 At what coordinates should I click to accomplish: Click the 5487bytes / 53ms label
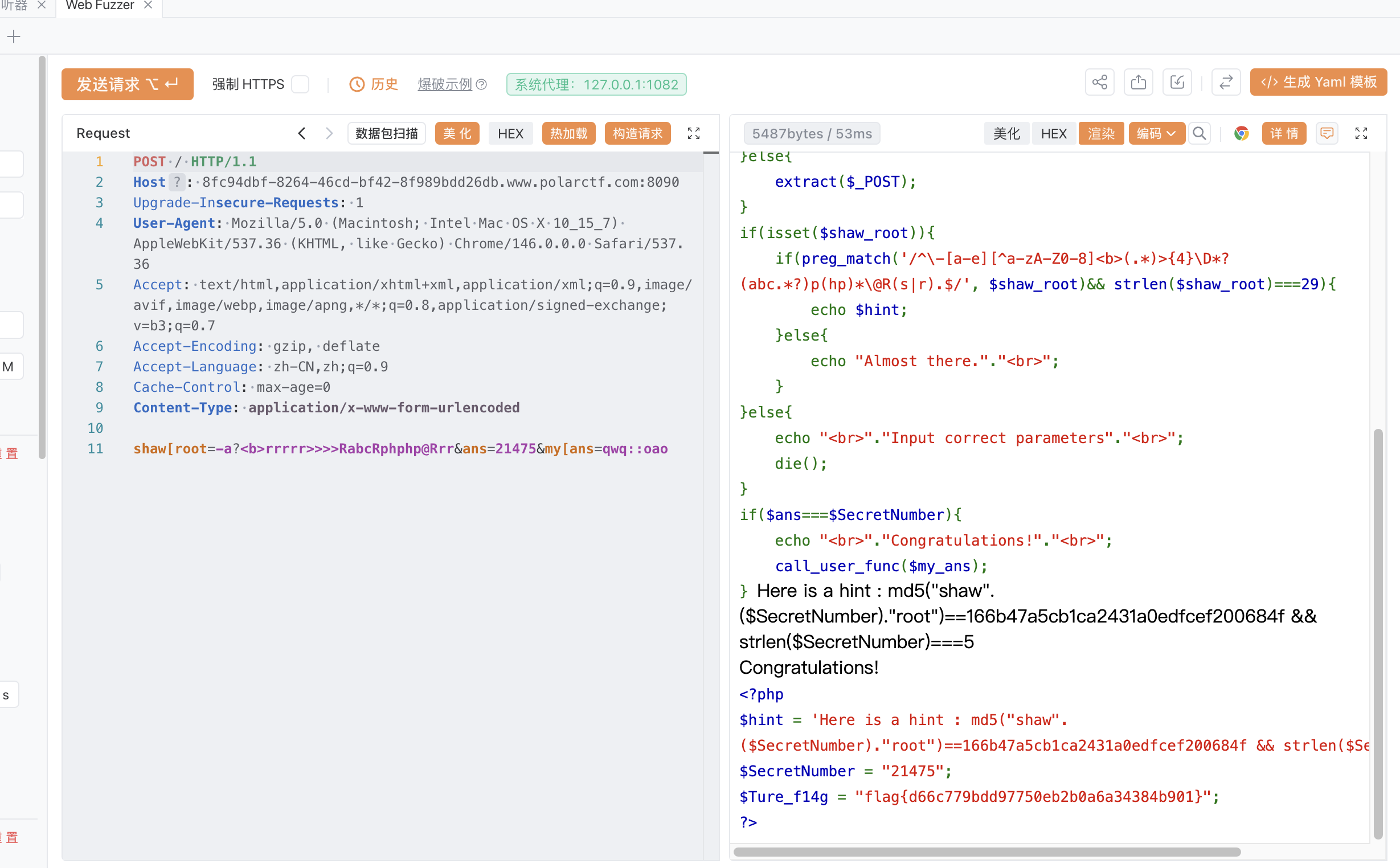[x=812, y=133]
